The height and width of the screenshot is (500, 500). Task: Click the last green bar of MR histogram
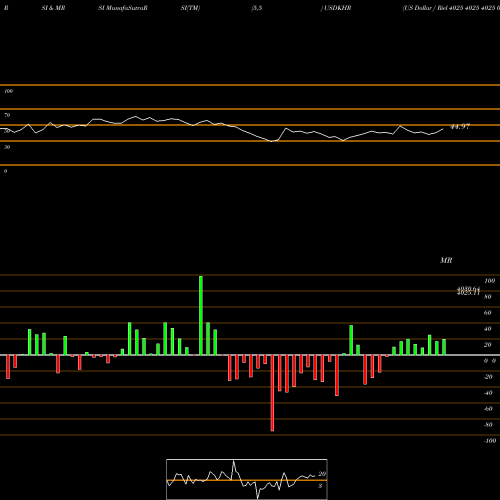click(x=444, y=347)
